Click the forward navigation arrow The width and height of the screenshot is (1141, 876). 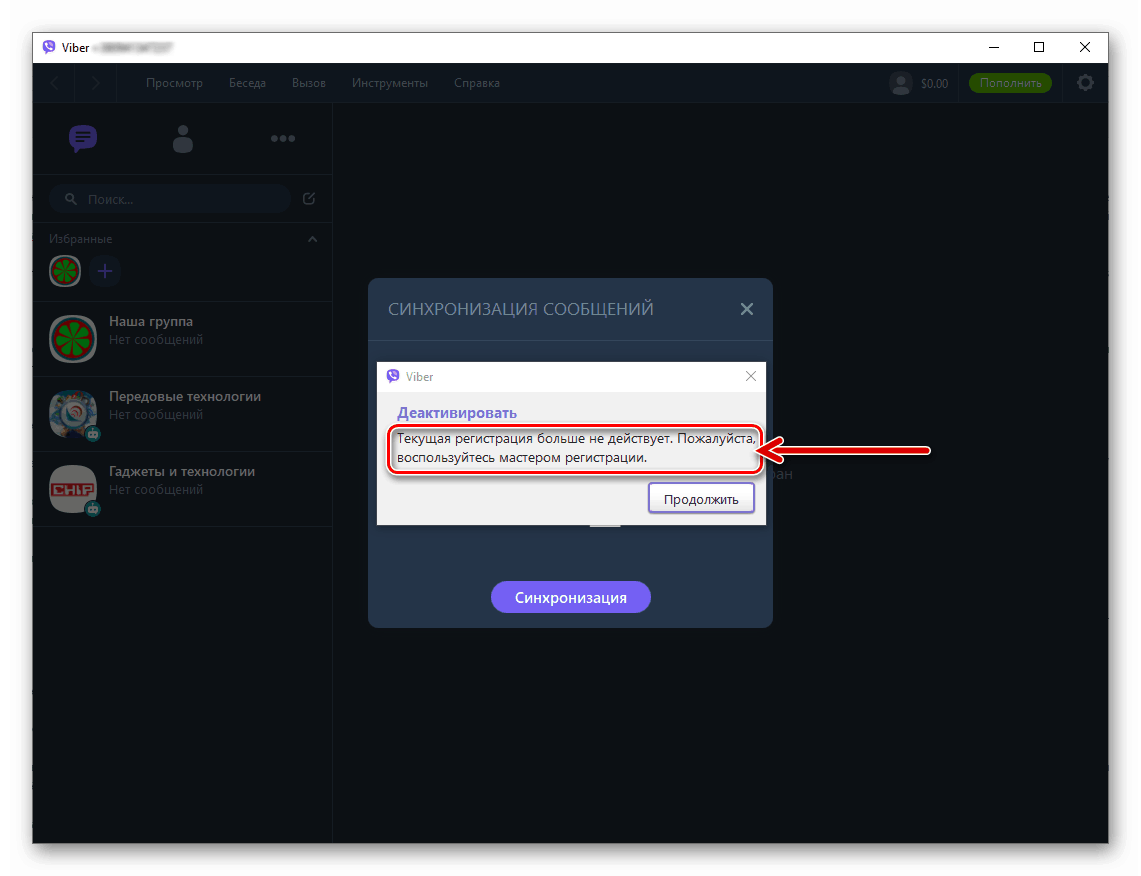tap(96, 83)
